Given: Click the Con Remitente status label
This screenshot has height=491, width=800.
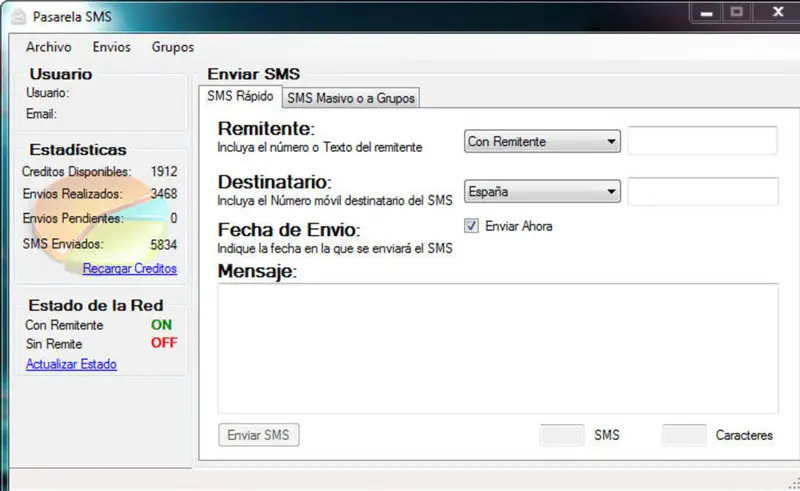Looking at the screenshot, I should pyautogui.click(x=64, y=325).
